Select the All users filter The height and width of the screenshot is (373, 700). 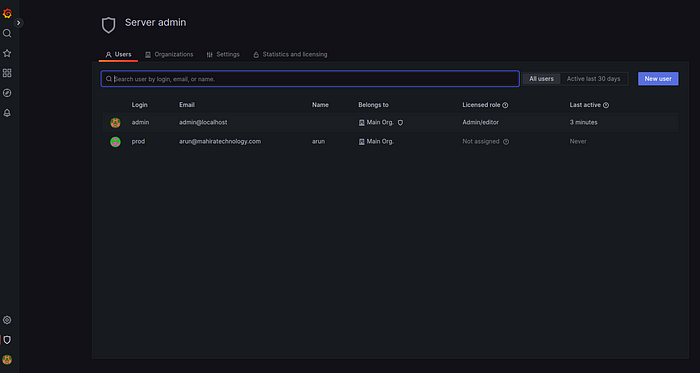[542, 79]
